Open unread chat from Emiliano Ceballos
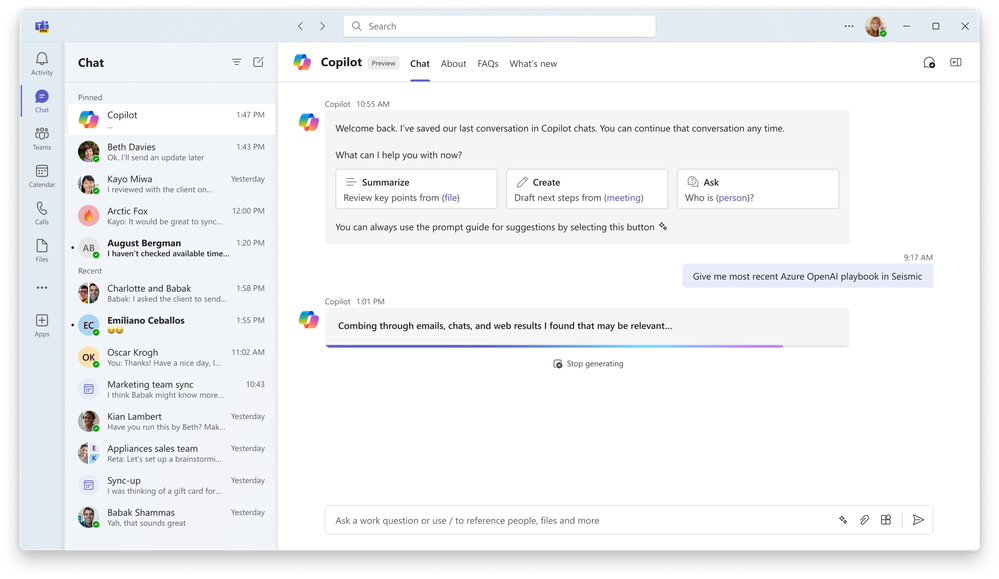This screenshot has width=999, height=579. [x=171, y=325]
